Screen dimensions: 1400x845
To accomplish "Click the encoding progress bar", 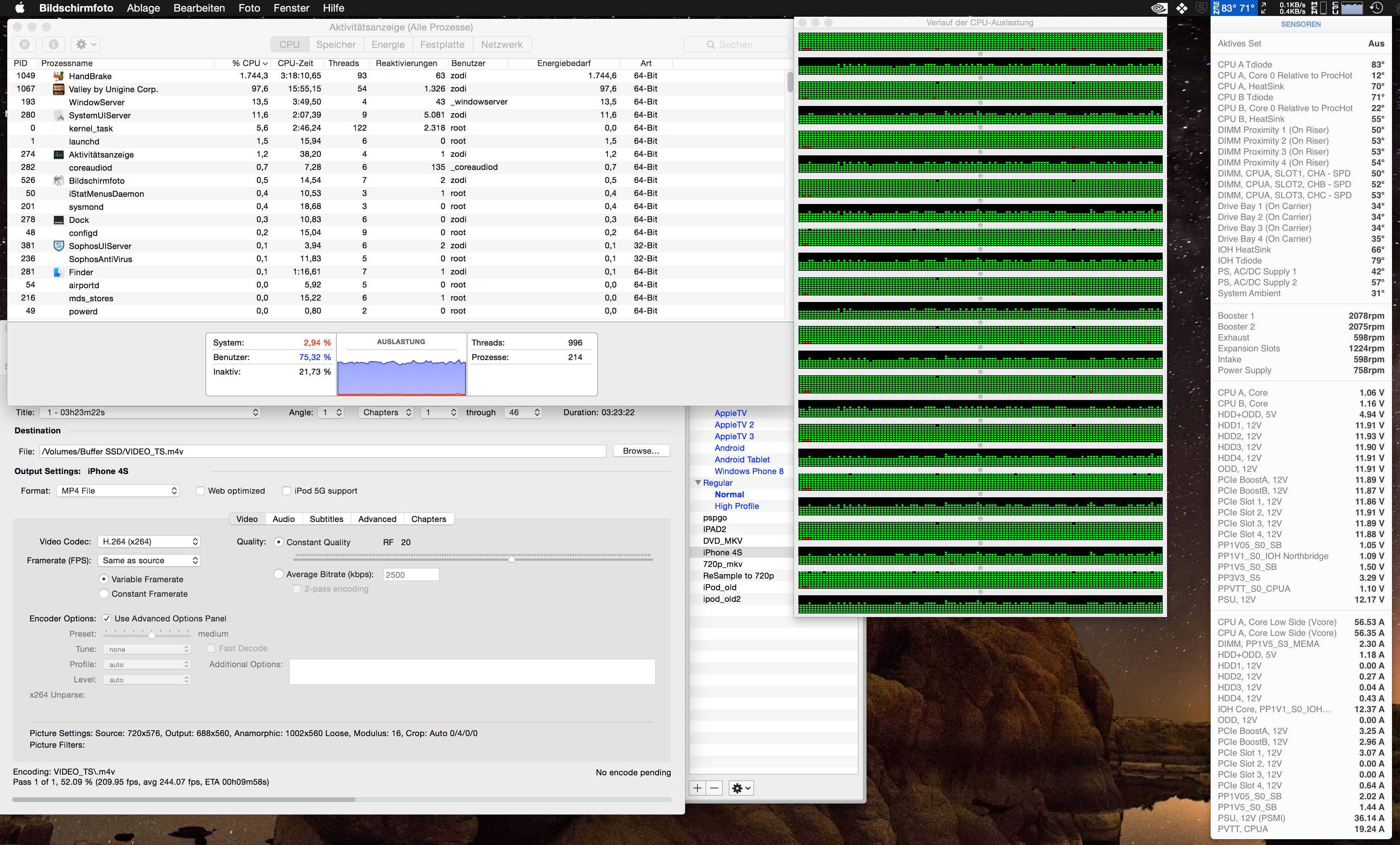I will click(341, 799).
